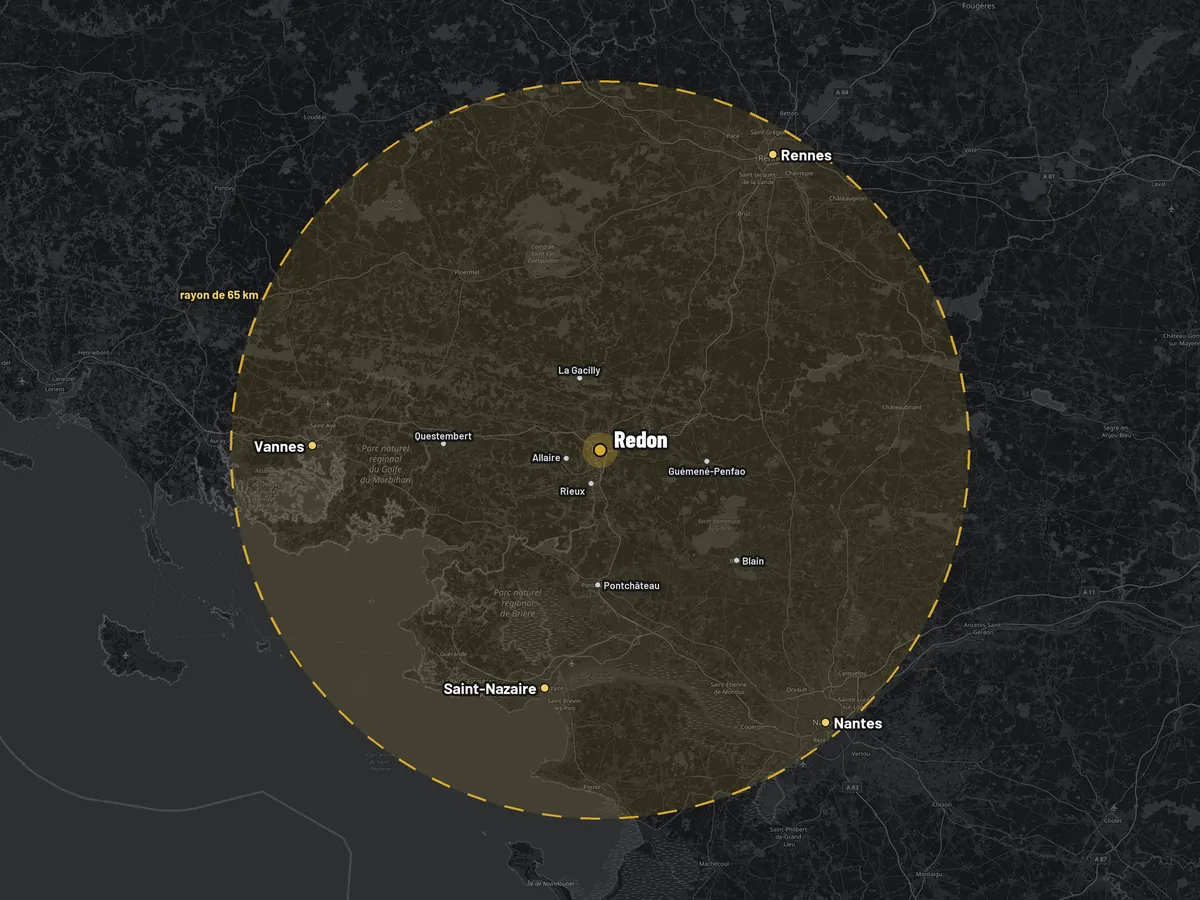Image resolution: width=1200 pixels, height=900 pixels.
Task: Click the yellow Saint-Nazaire marker dot
Action: click(x=544, y=688)
